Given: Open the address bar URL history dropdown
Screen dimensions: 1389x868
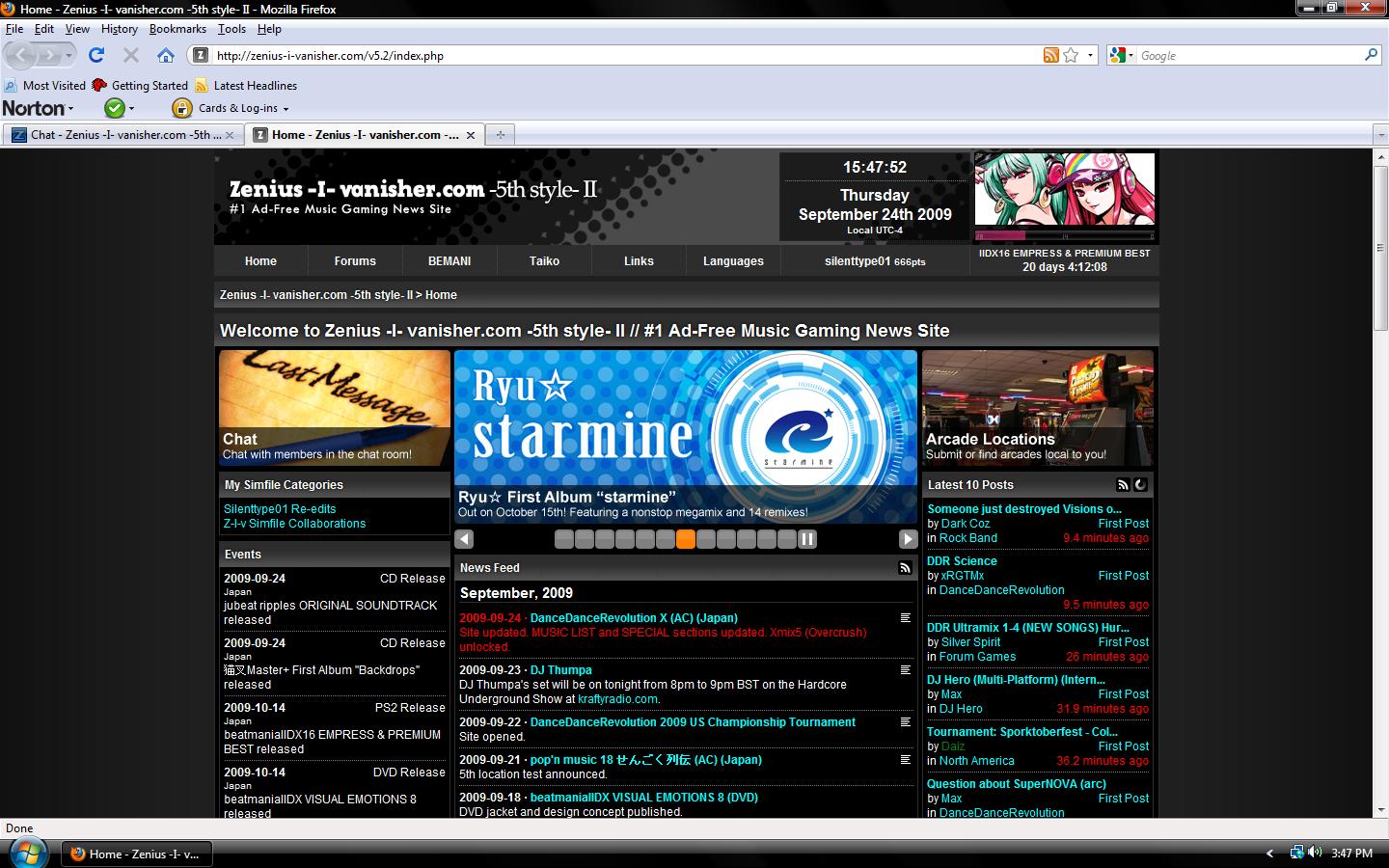Looking at the screenshot, I should click(x=1091, y=56).
